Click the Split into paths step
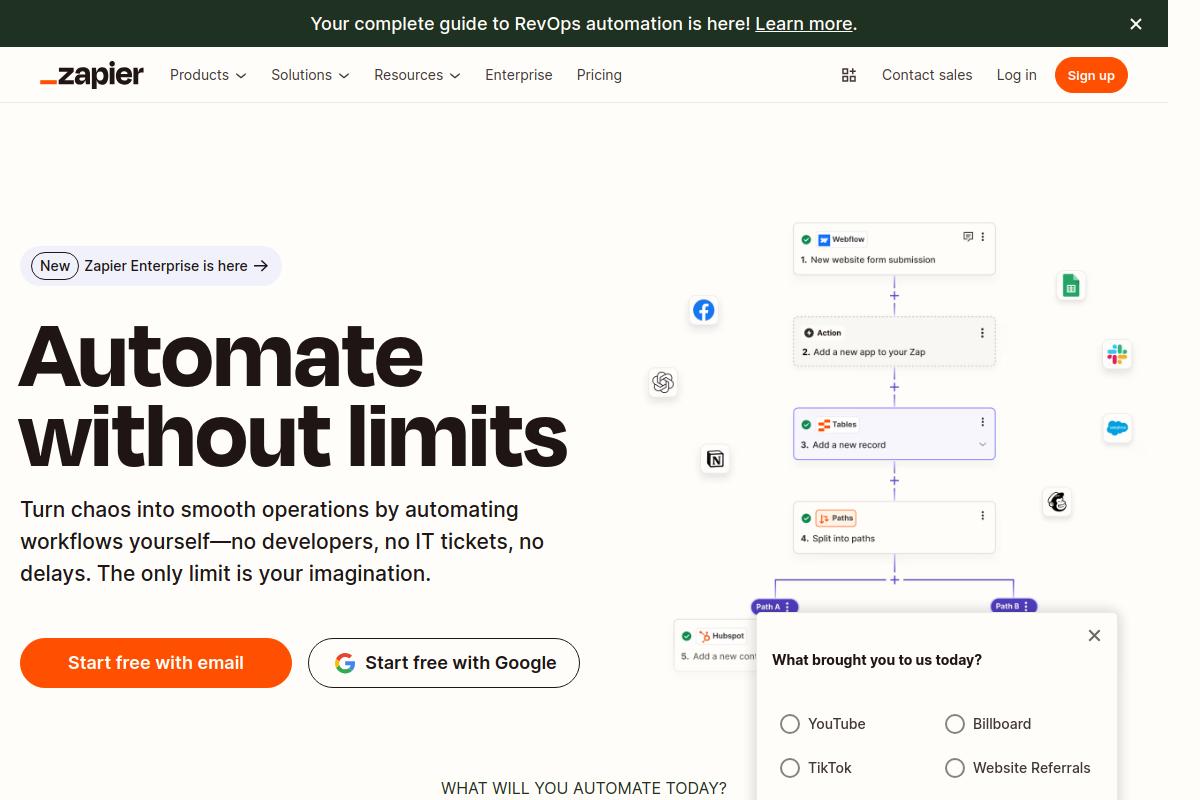 pos(895,527)
